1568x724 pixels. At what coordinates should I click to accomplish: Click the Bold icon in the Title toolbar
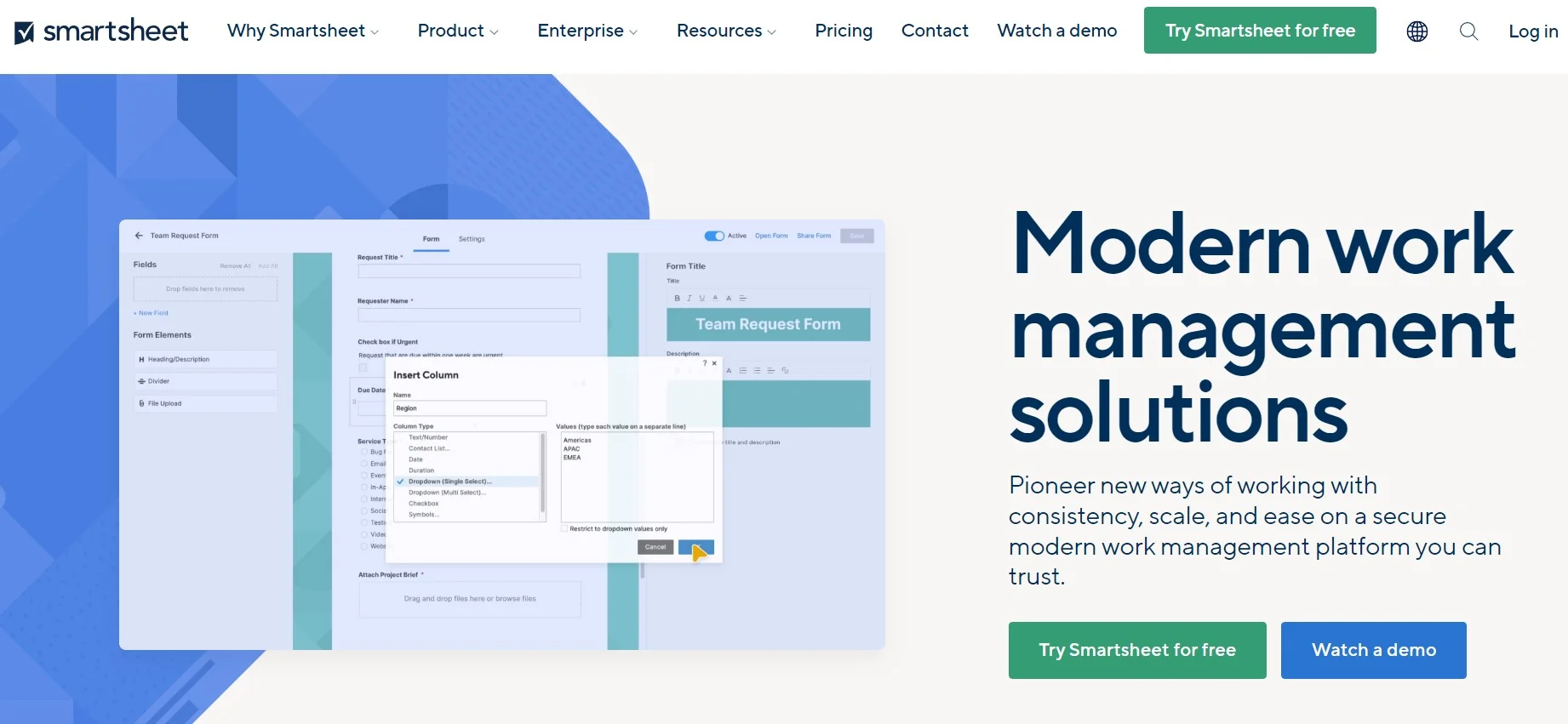tap(677, 299)
